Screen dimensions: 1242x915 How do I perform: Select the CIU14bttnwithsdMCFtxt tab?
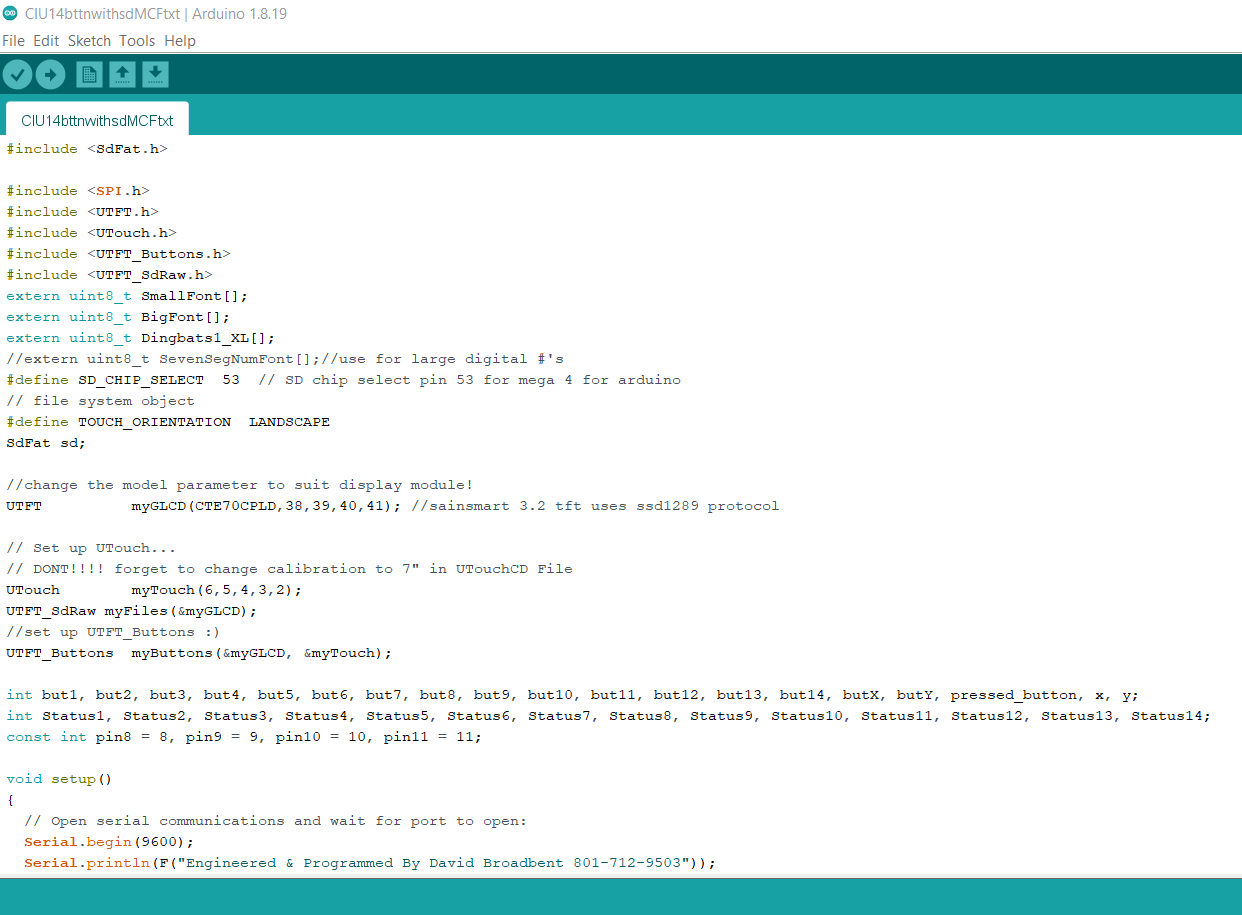pyautogui.click(x=97, y=120)
